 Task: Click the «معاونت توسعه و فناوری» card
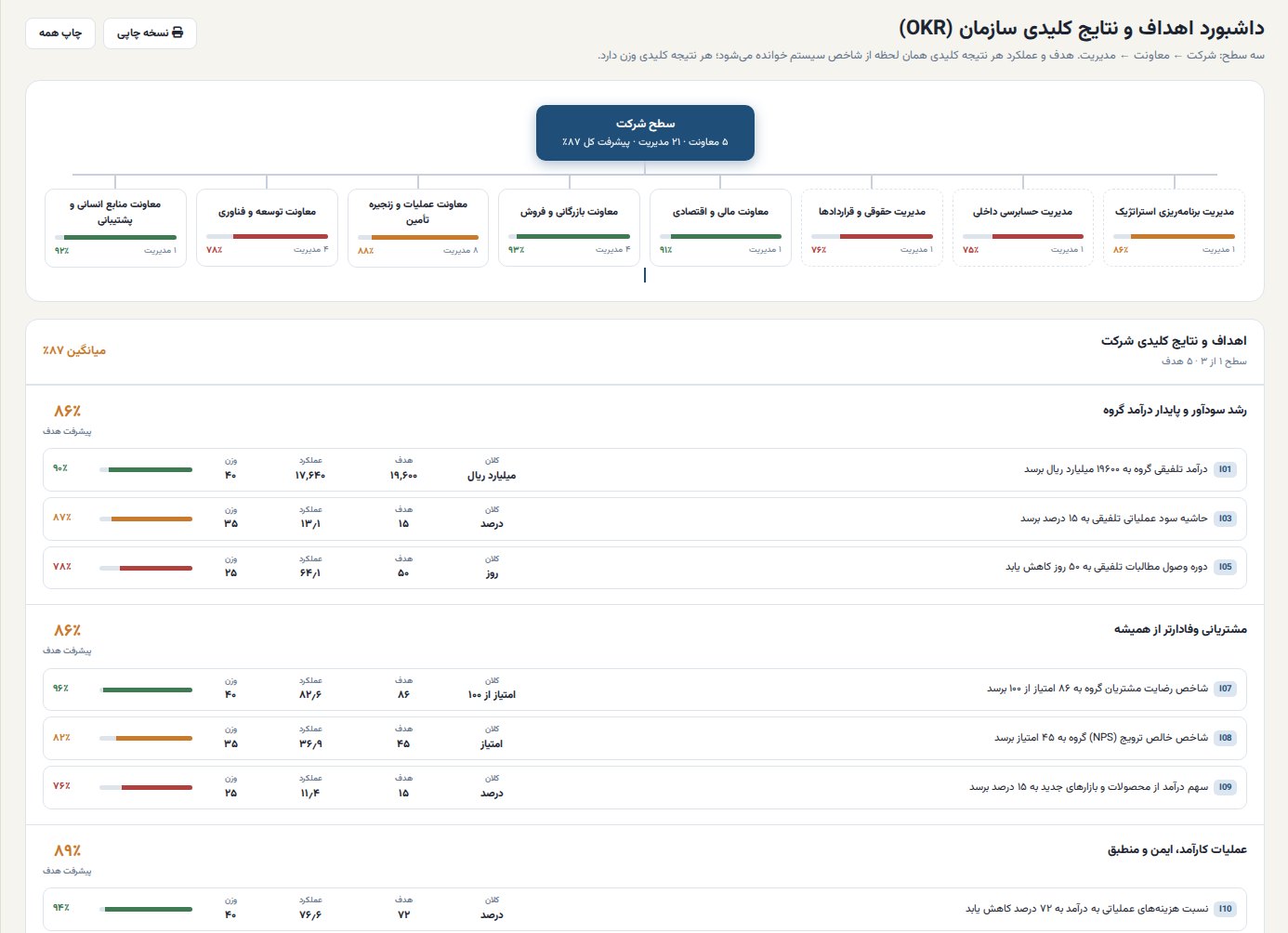[x=267, y=228]
